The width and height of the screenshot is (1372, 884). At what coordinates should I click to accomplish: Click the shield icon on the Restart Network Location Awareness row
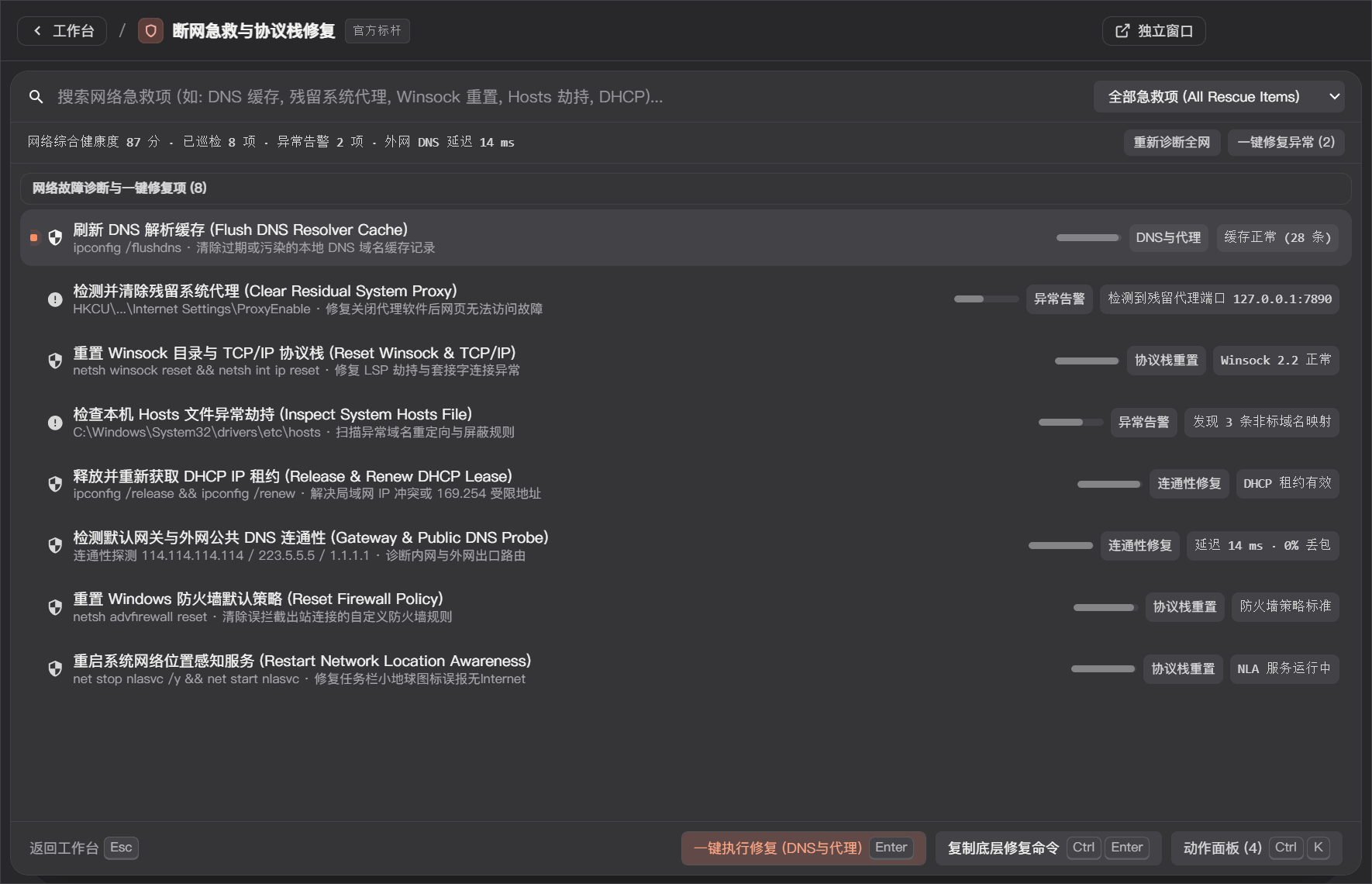coord(55,668)
